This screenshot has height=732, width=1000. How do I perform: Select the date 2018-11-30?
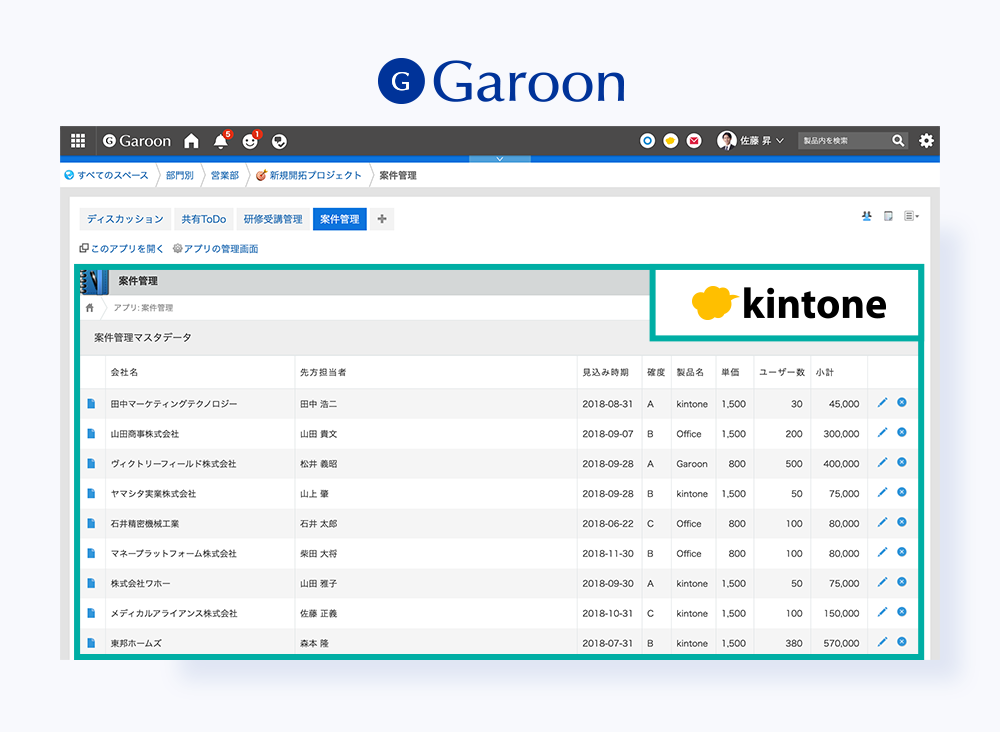click(608, 553)
